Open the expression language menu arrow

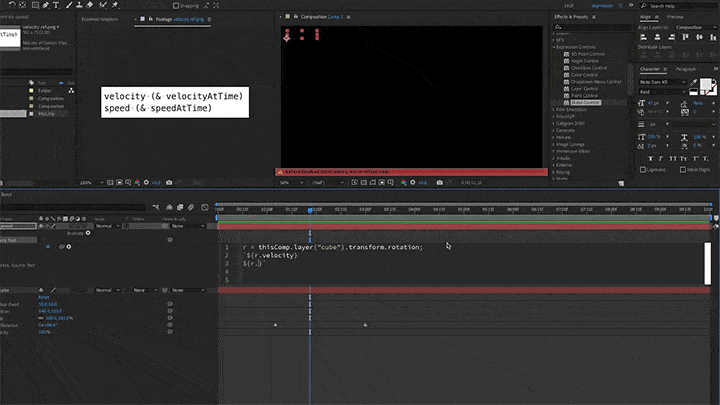pos(69,247)
